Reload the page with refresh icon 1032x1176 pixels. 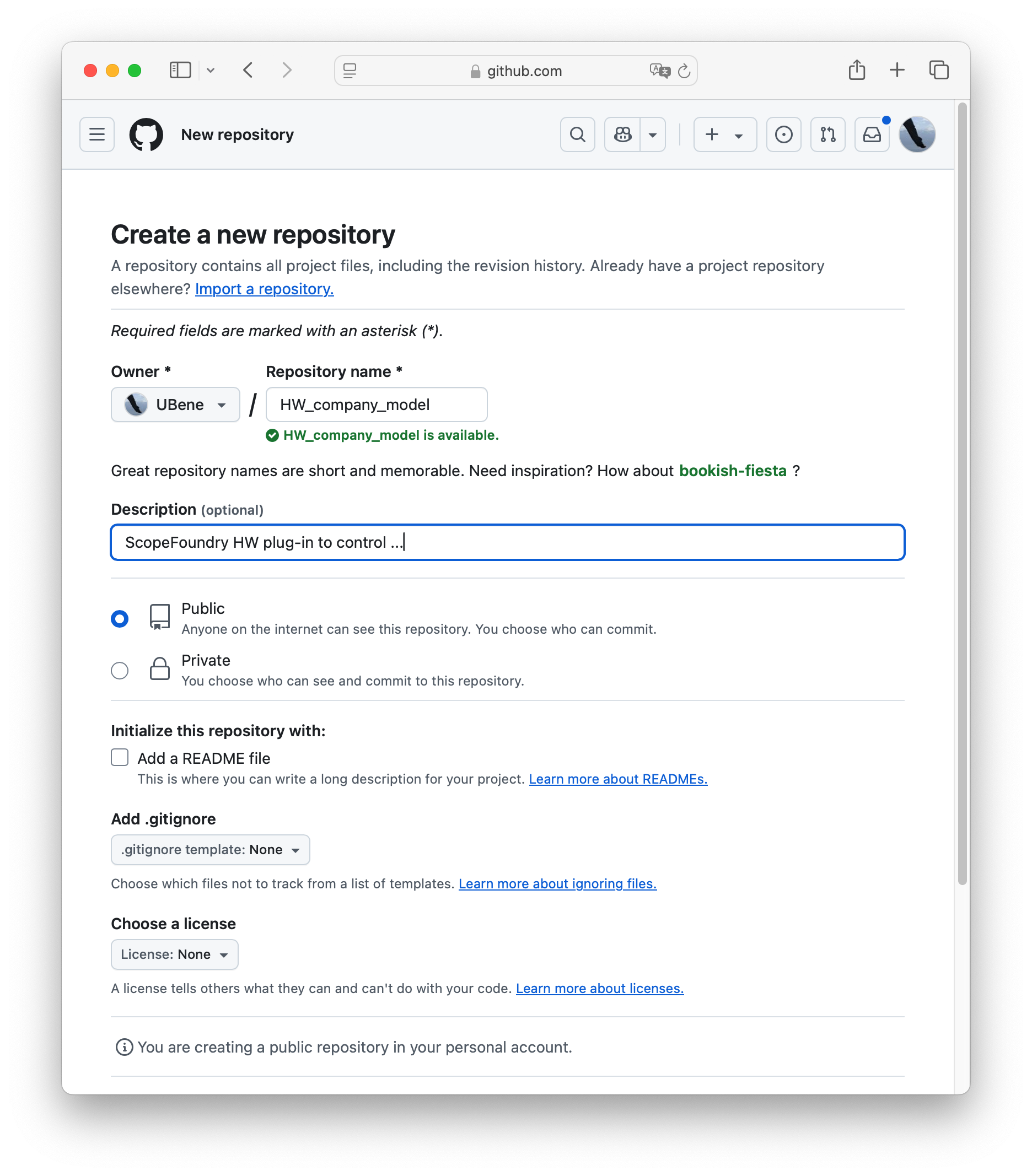[x=684, y=71]
